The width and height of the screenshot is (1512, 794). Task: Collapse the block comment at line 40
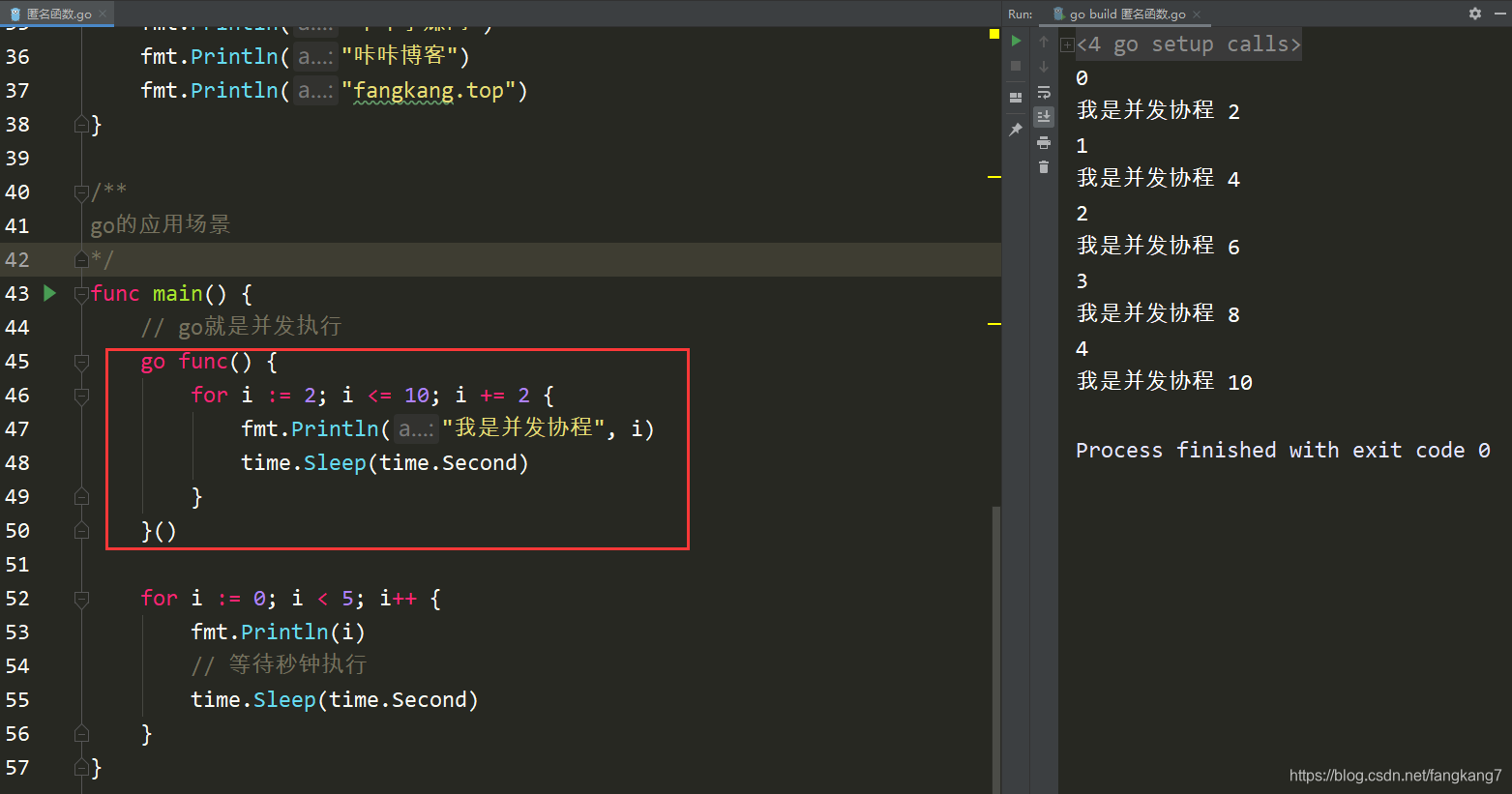pyautogui.click(x=81, y=192)
